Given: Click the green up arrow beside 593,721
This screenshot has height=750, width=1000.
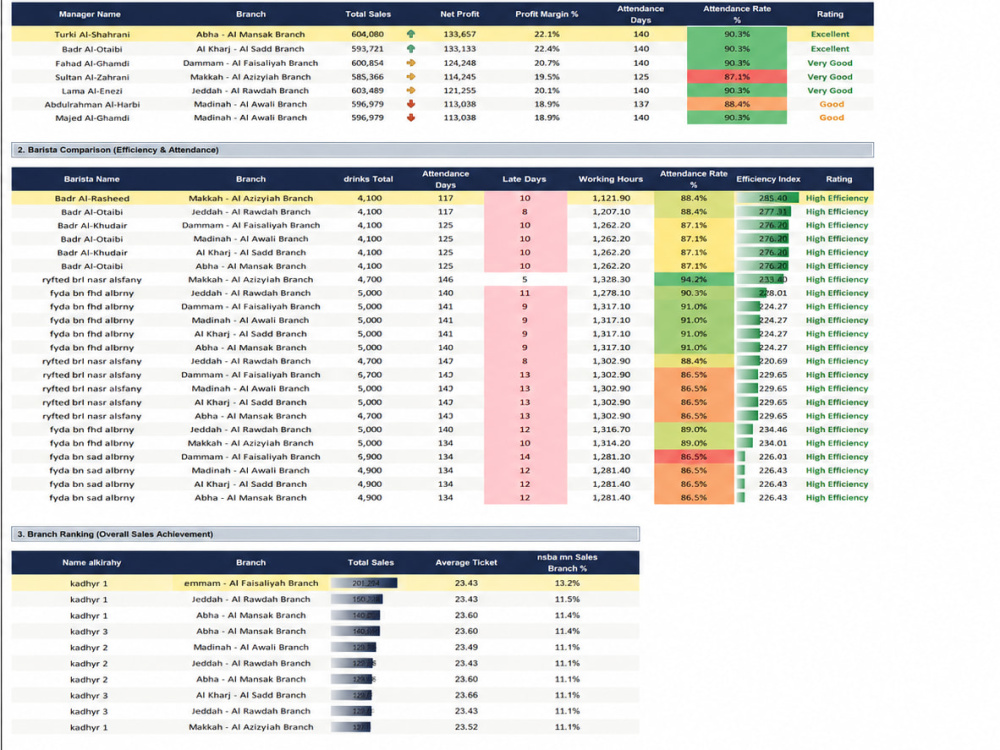Looking at the screenshot, I should (x=411, y=48).
